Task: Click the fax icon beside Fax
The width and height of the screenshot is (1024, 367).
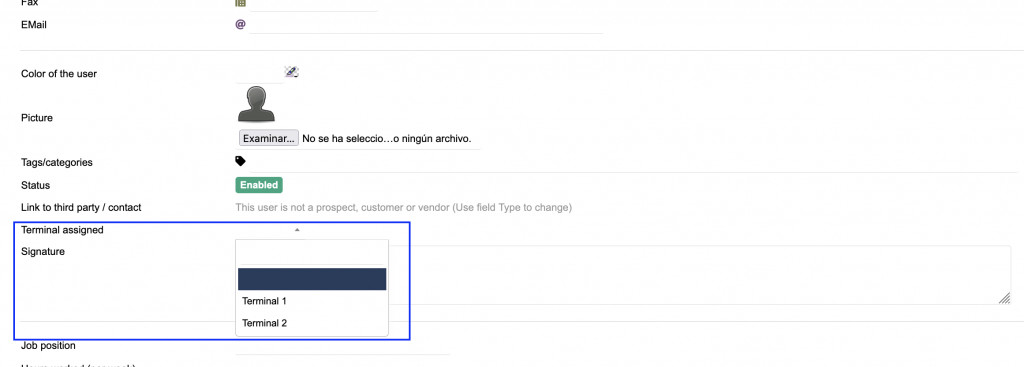Action: point(240,3)
